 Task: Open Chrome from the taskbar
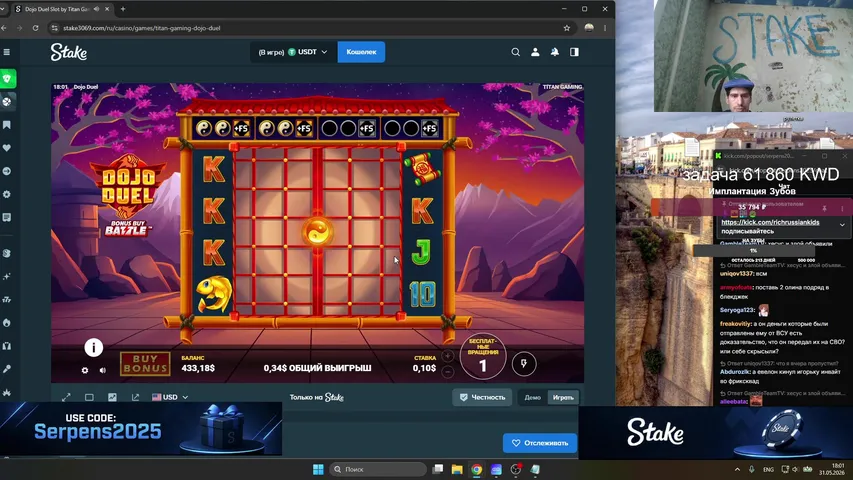tap(477, 469)
